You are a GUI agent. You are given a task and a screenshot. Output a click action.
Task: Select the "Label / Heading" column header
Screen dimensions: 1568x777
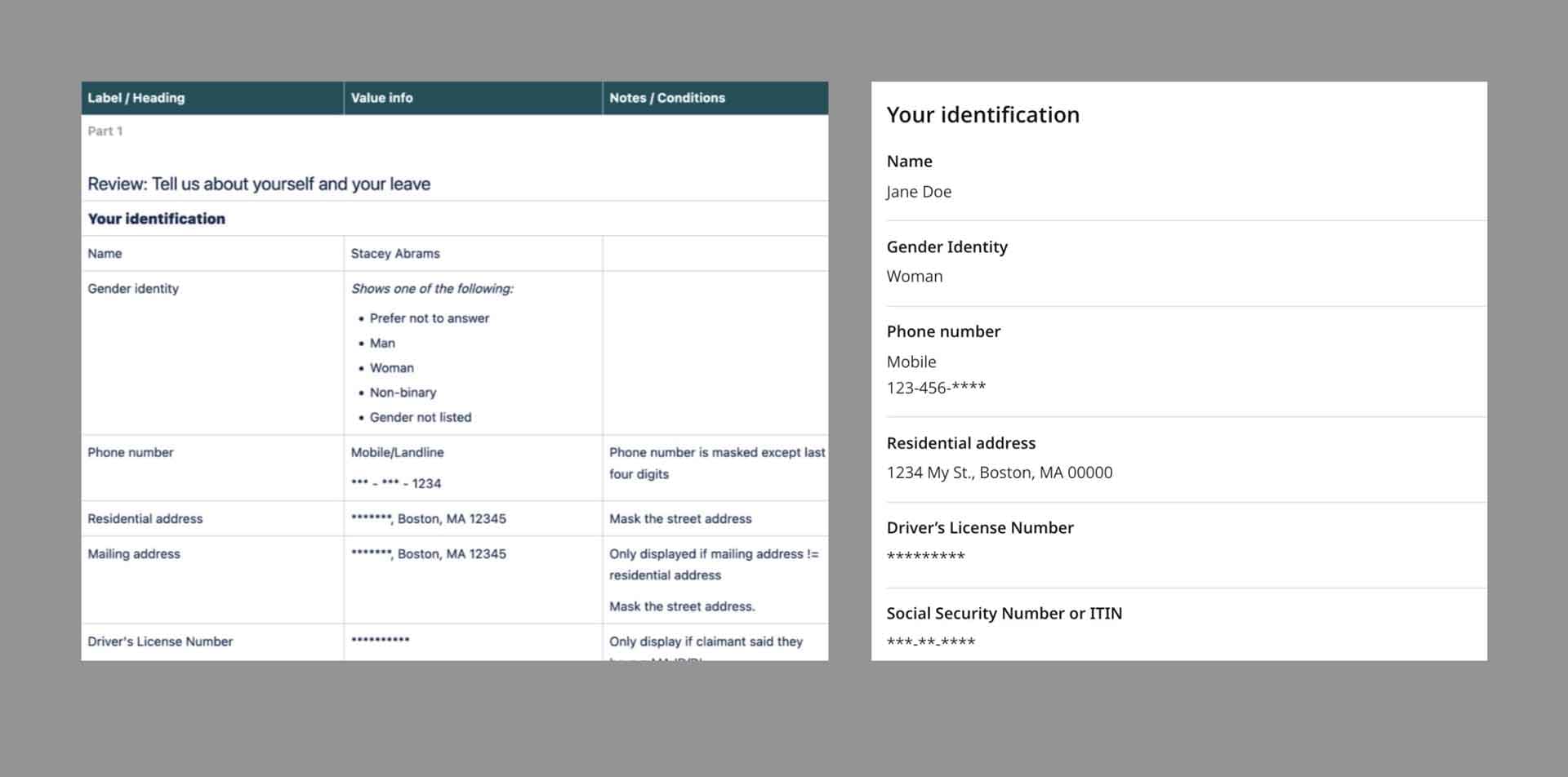point(135,98)
